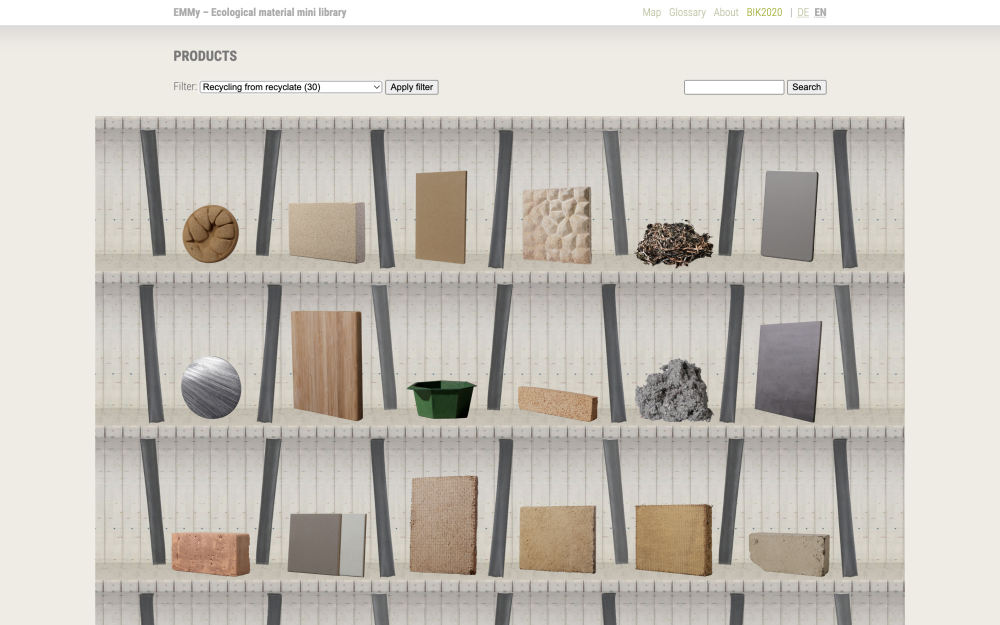Open the light grey rounded panel product
The width and height of the screenshot is (1000, 625).
(x=790, y=216)
